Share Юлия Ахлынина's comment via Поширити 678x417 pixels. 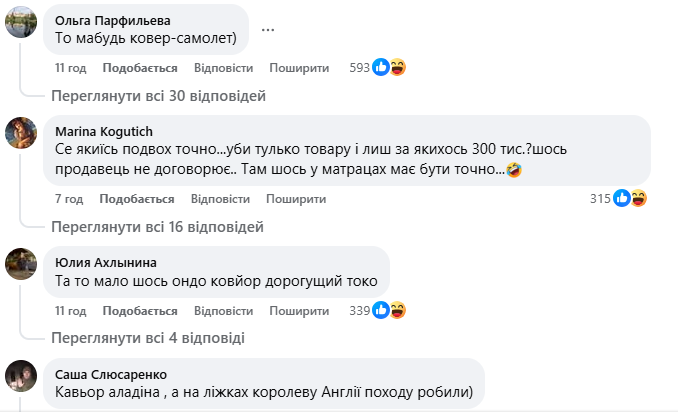click(298, 310)
